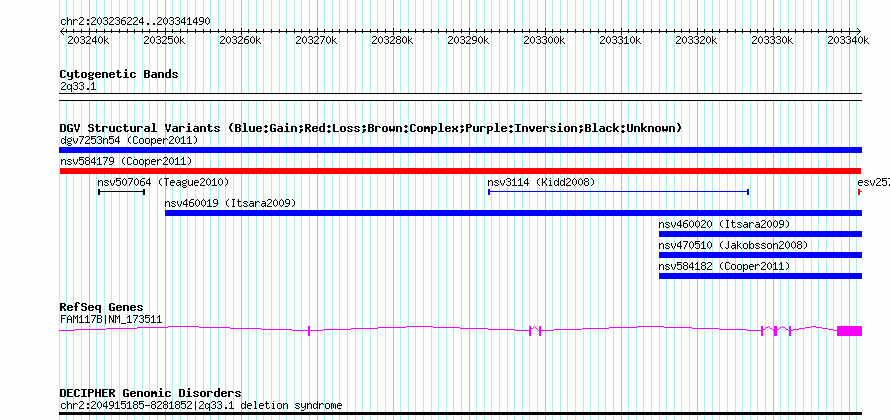The height and width of the screenshot is (420, 890).
Task: Click the nsv584182 Cooper2011 blue bar
Action: (760, 276)
